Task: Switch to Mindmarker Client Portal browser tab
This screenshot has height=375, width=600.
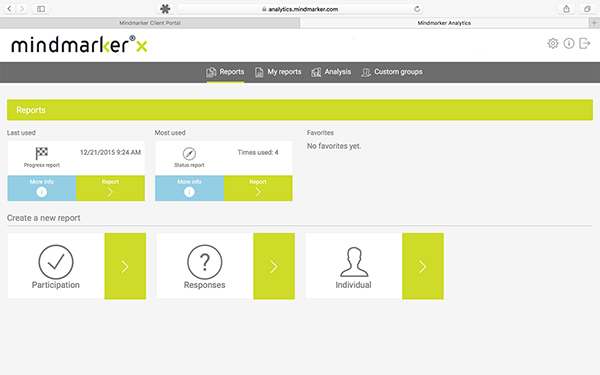Action: pyautogui.click(x=150, y=23)
